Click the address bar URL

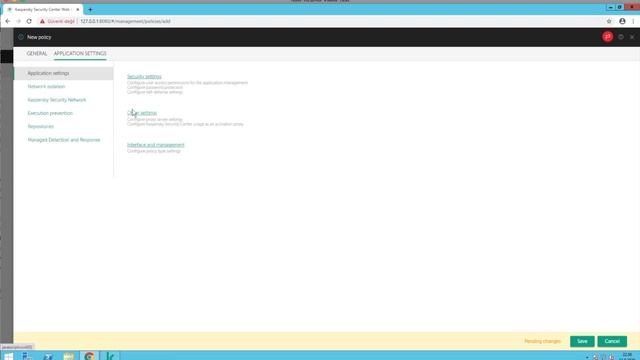pos(125,21)
